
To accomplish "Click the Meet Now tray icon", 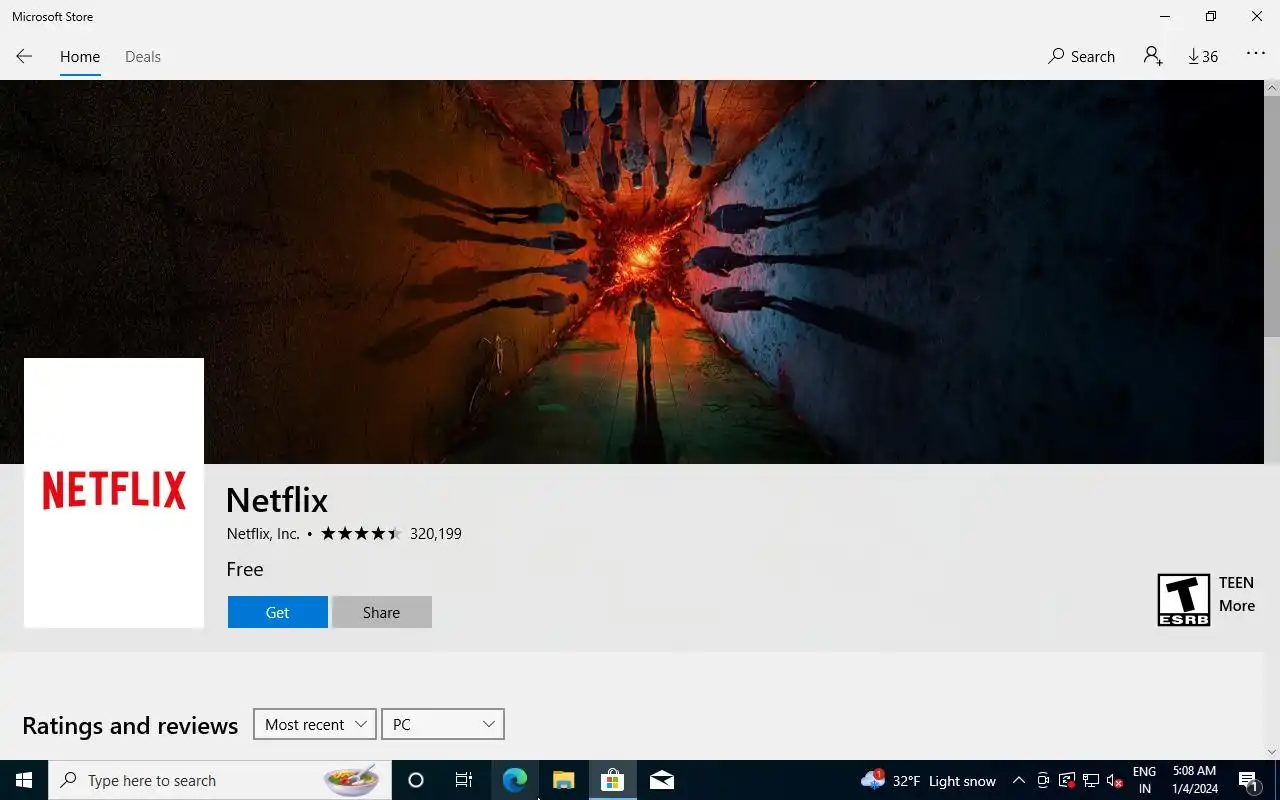I will pyautogui.click(x=1043, y=780).
